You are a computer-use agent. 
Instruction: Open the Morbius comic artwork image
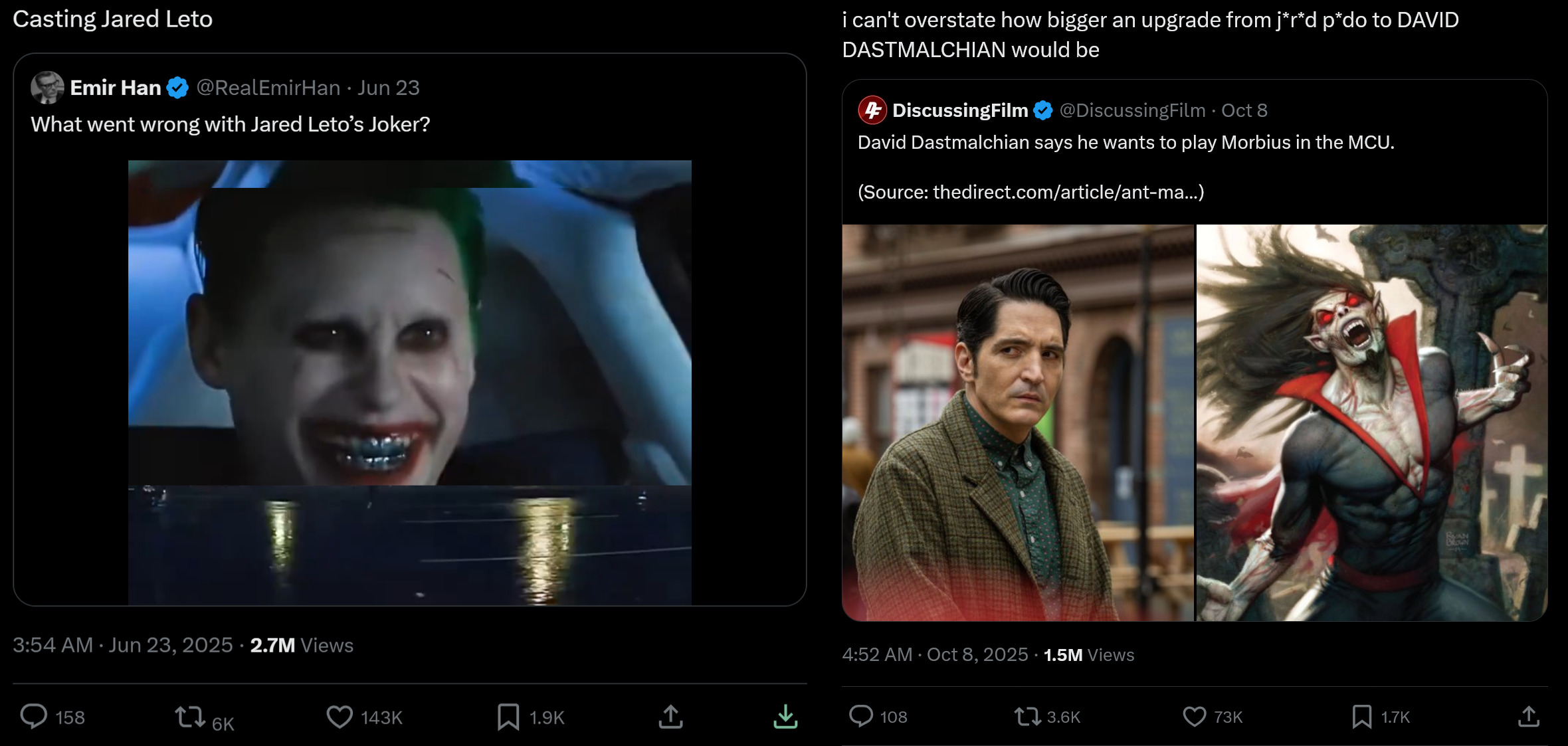1371,422
